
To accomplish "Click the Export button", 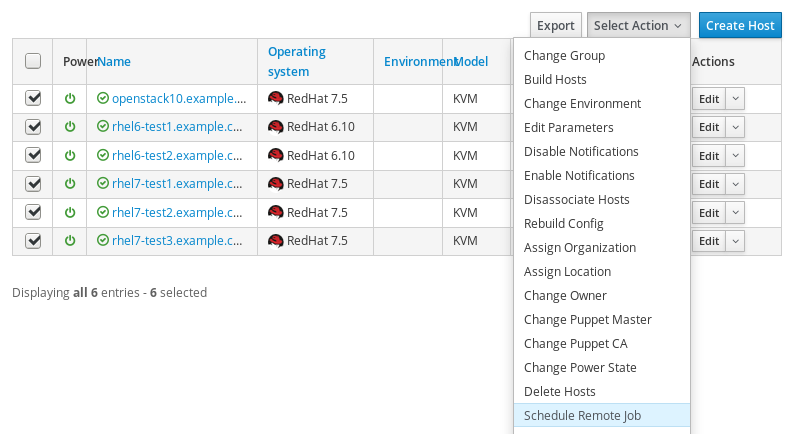I will click(x=556, y=26).
